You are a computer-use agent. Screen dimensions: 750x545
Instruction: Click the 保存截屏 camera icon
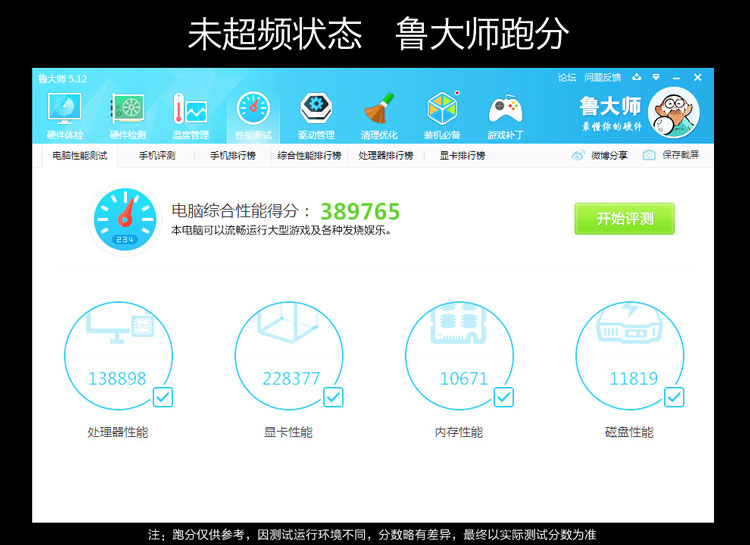pos(649,155)
